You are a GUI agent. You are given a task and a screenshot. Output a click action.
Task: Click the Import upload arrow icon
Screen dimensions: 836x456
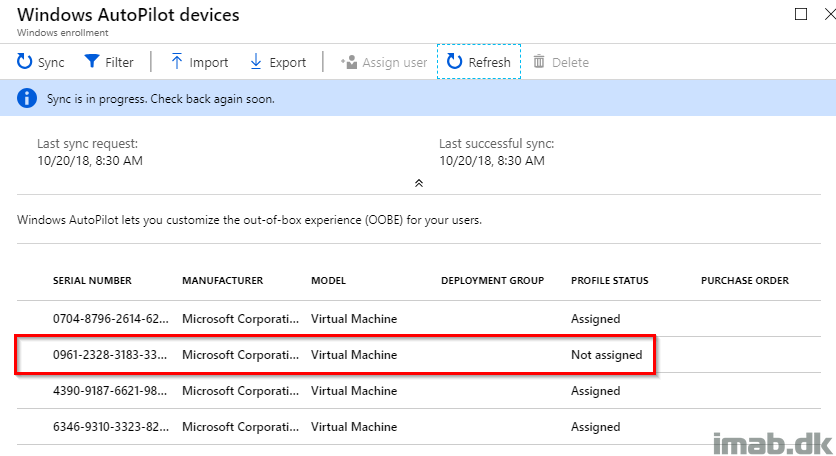click(176, 62)
